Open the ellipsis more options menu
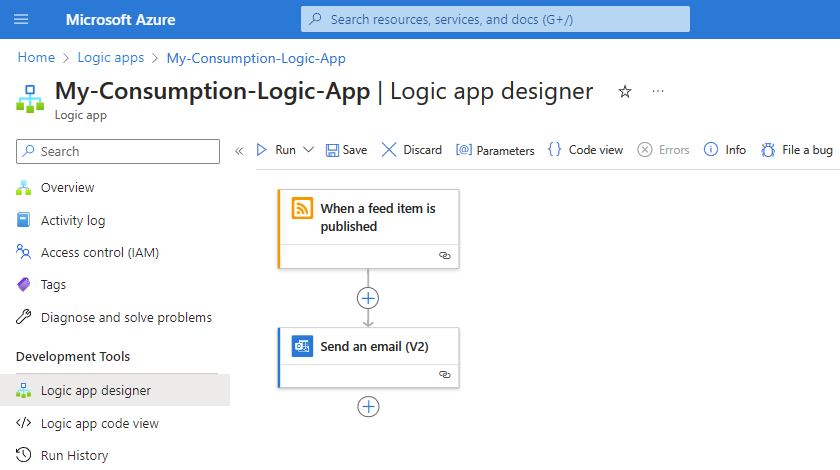This screenshot has width=840, height=470. (x=658, y=91)
